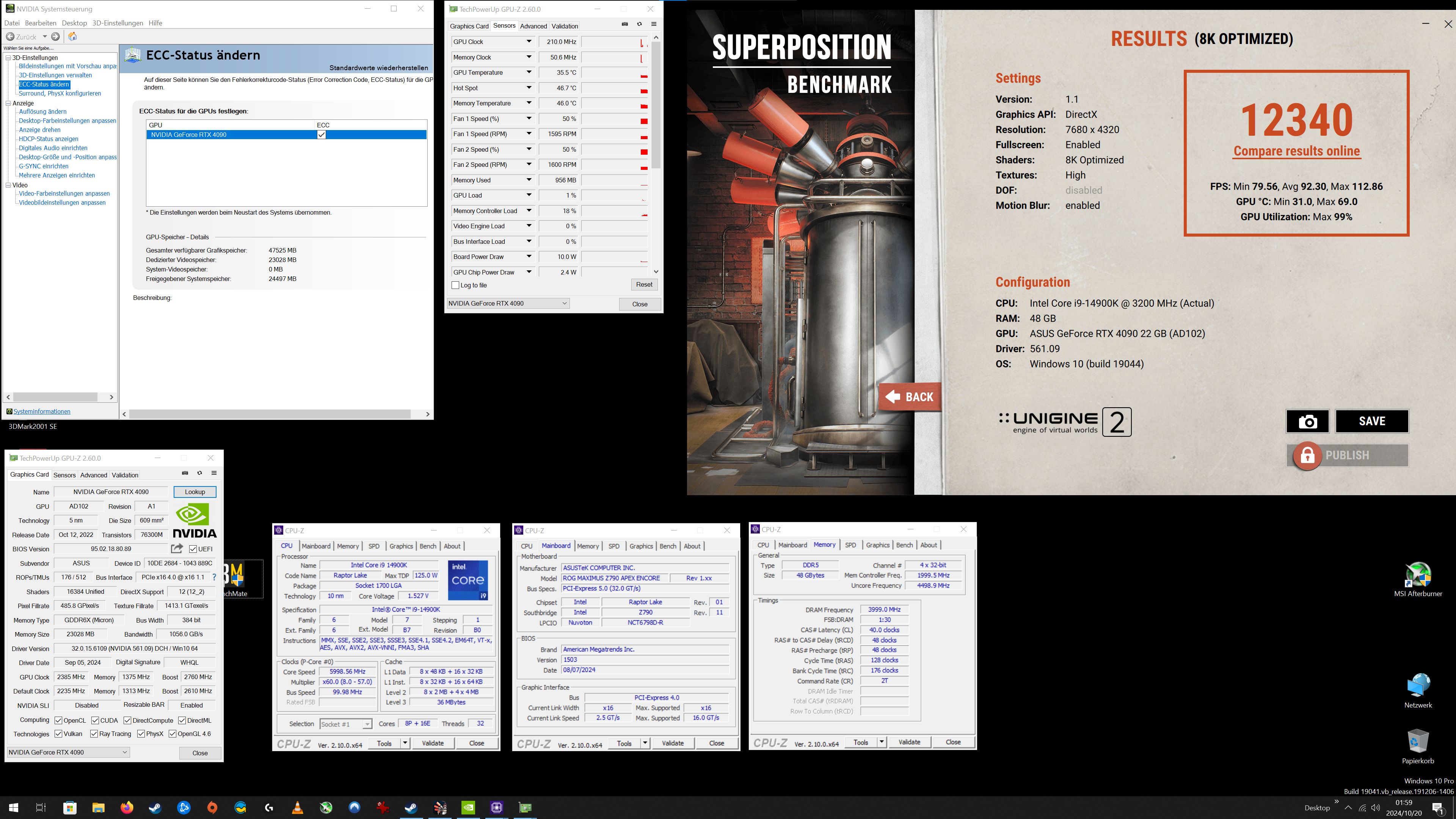
Task: Open the Socket #1 selection dropdown in CPU-Z
Action: pyautogui.click(x=345, y=724)
